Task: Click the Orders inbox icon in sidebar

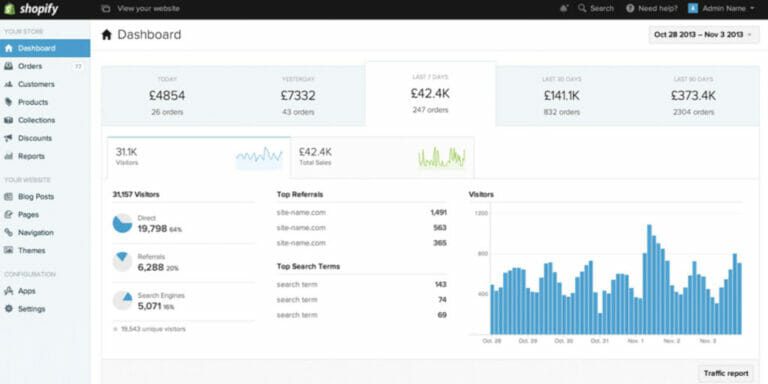Action: pyautogui.click(x=8, y=66)
